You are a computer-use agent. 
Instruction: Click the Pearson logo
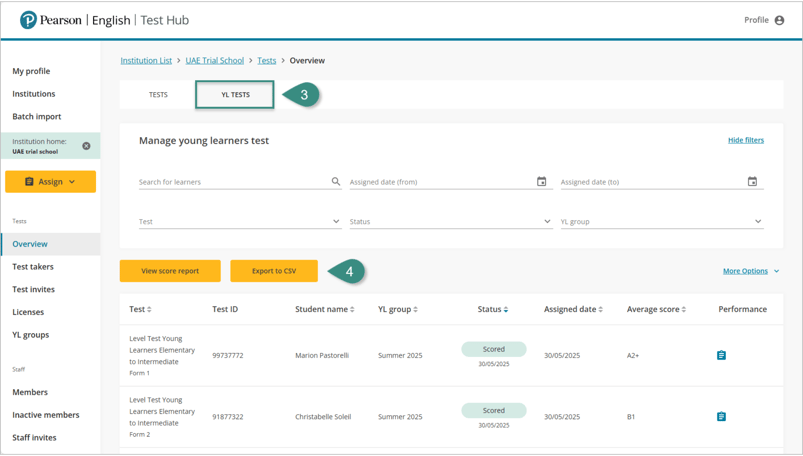29,20
